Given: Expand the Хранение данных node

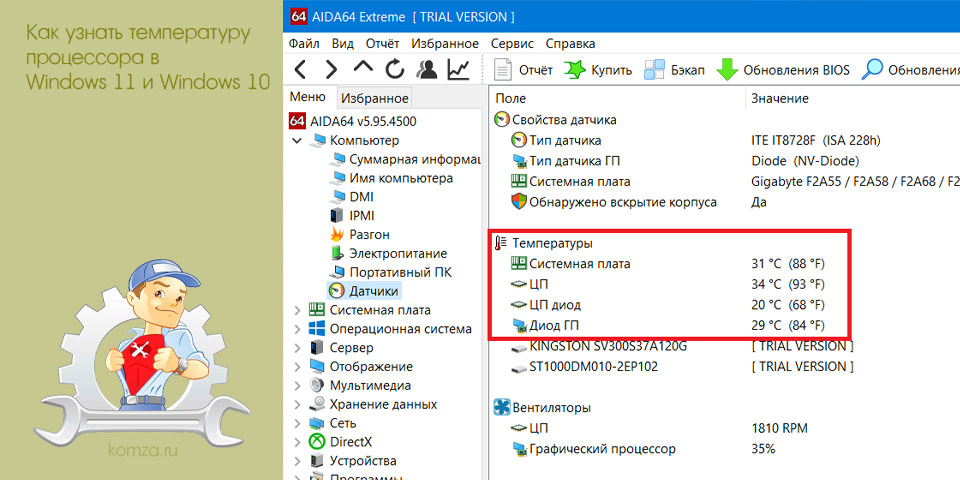Looking at the screenshot, I should (297, 405).
